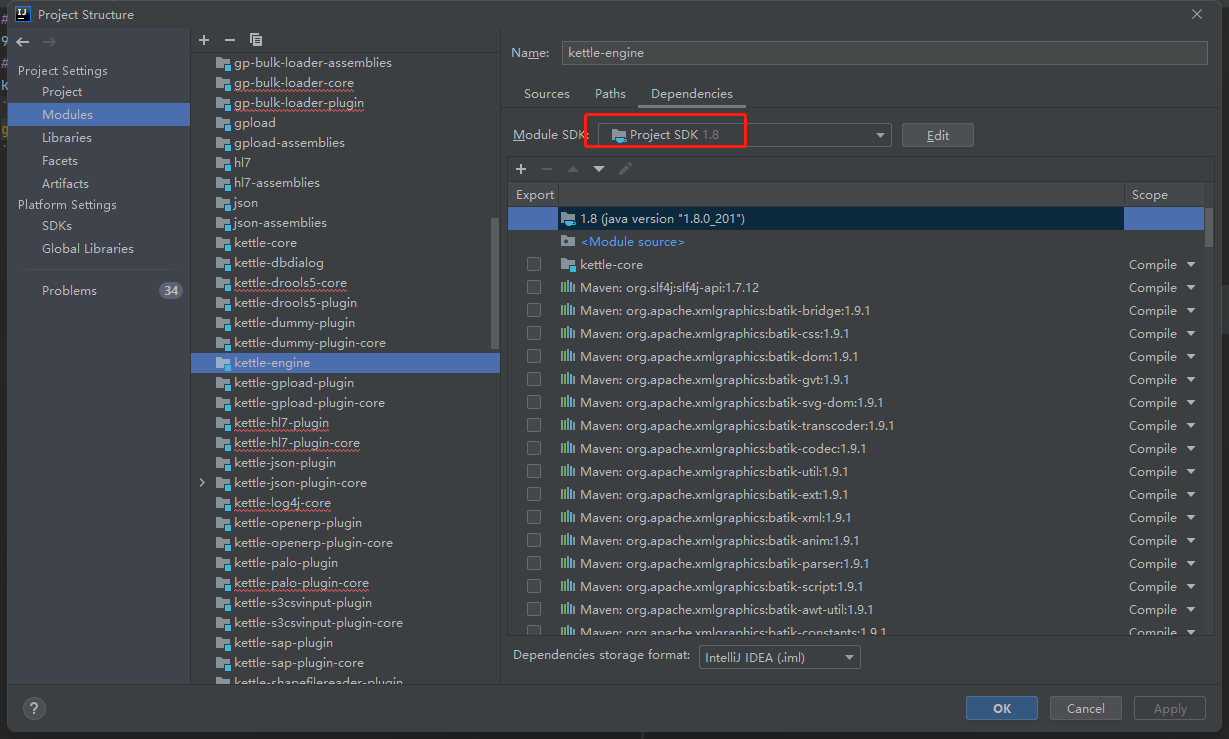The height and width of the screenshot is (739, 1229).
Task: Toggle export checkbox for batik-codec
Action: click(x=534, y=449)
